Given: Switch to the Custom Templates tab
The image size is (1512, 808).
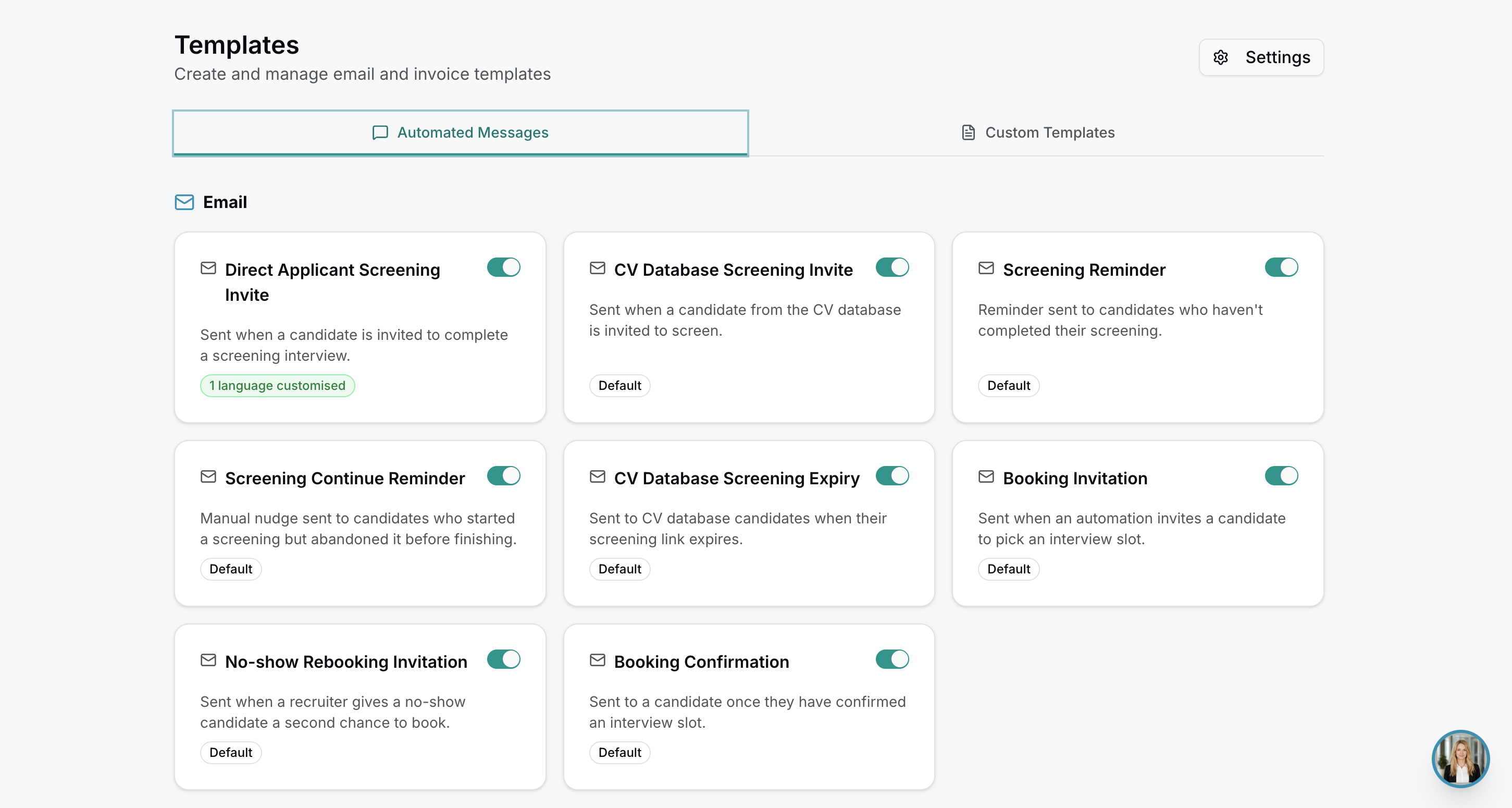Looking at the screenshot, I should pyautogui.click(x=1037, y=133).
